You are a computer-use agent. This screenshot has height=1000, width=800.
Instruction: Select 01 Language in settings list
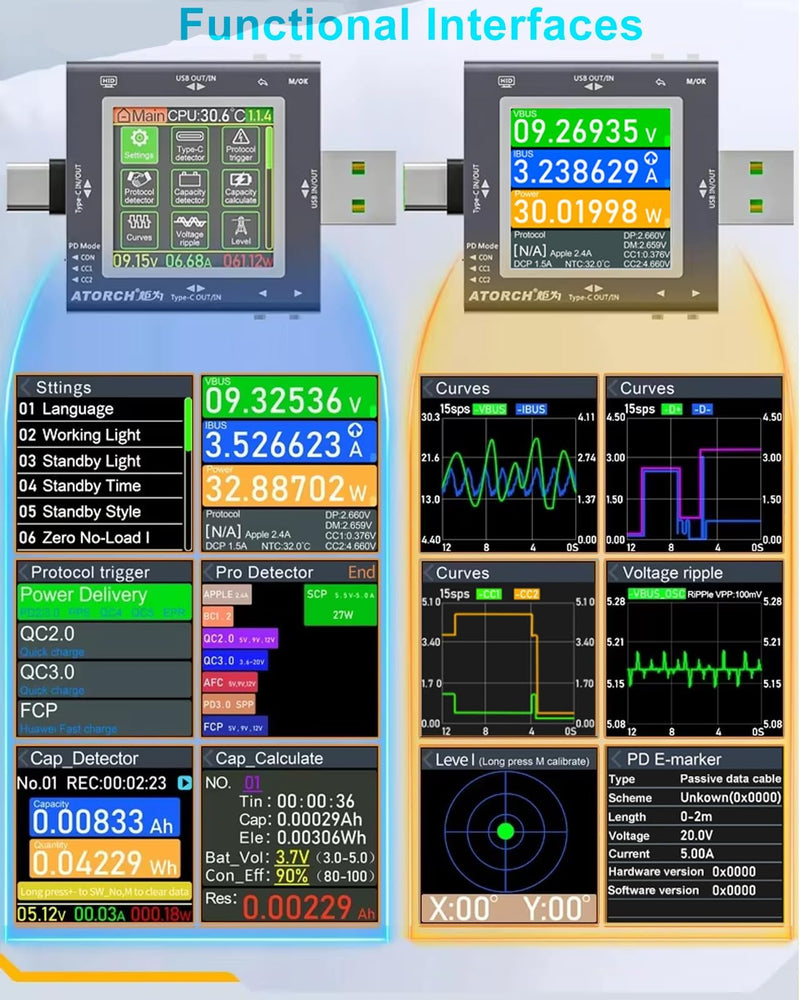[x=100, y=409]
